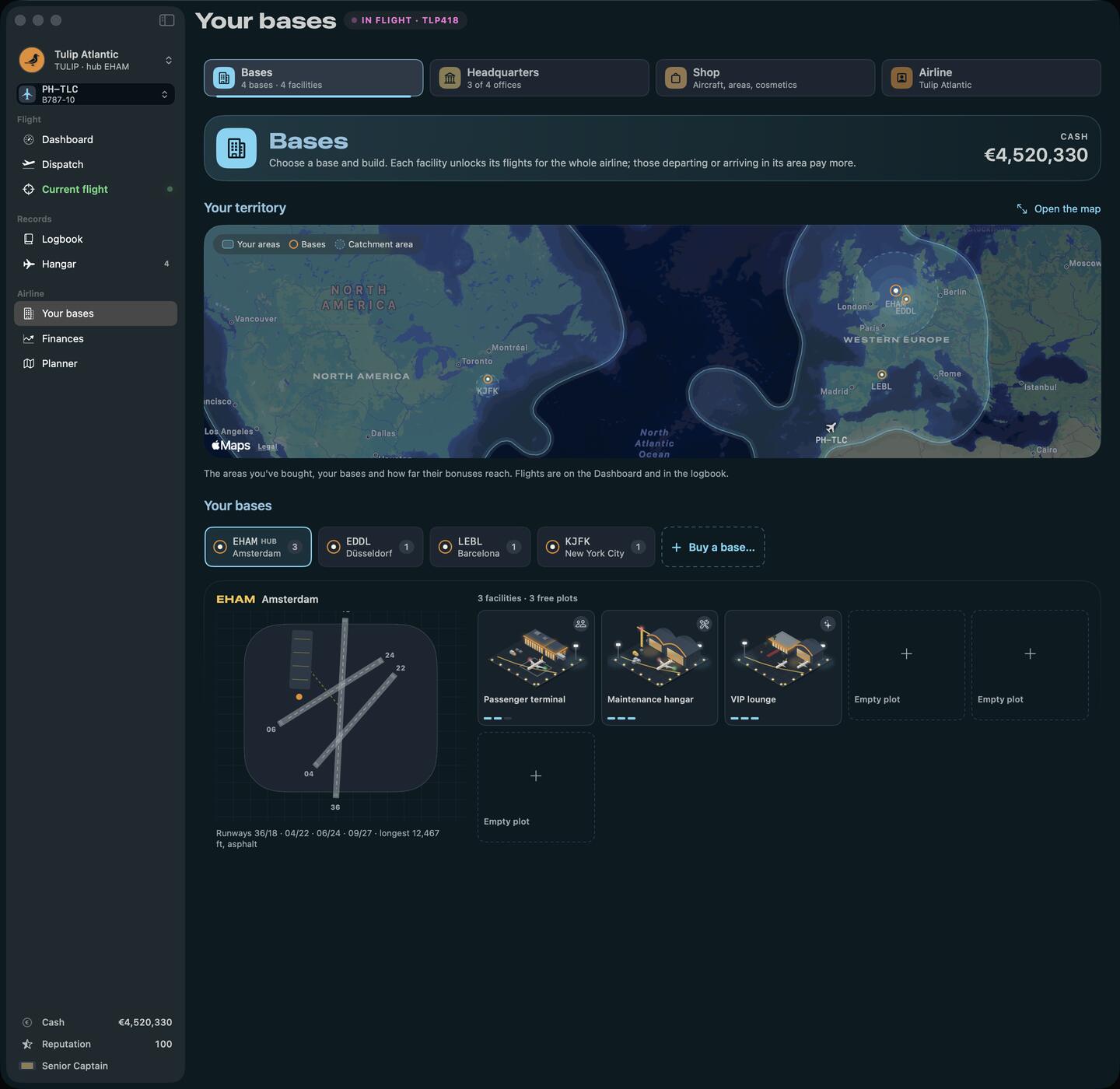Click the Current flight crosshair icon
The height and width of the screenshot is (1089, 1120).
pos(29,189)
